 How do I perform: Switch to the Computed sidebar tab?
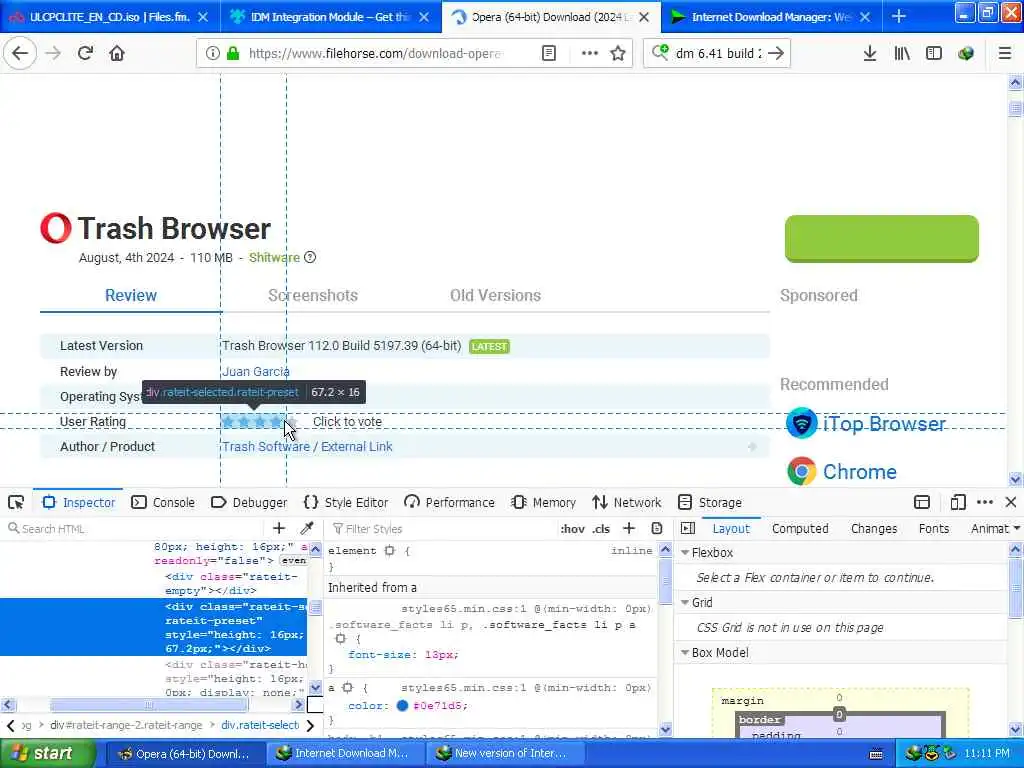[x=800, y=528]
